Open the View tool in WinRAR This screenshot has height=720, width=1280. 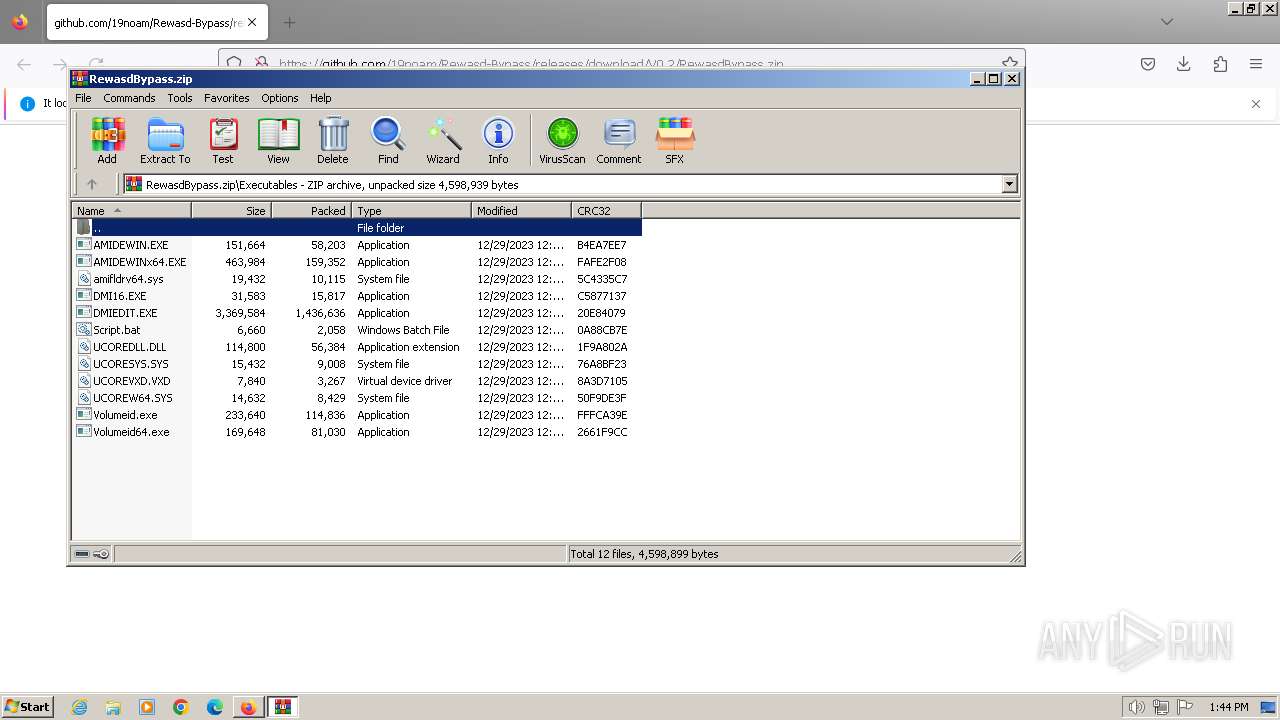pos(278,140)
